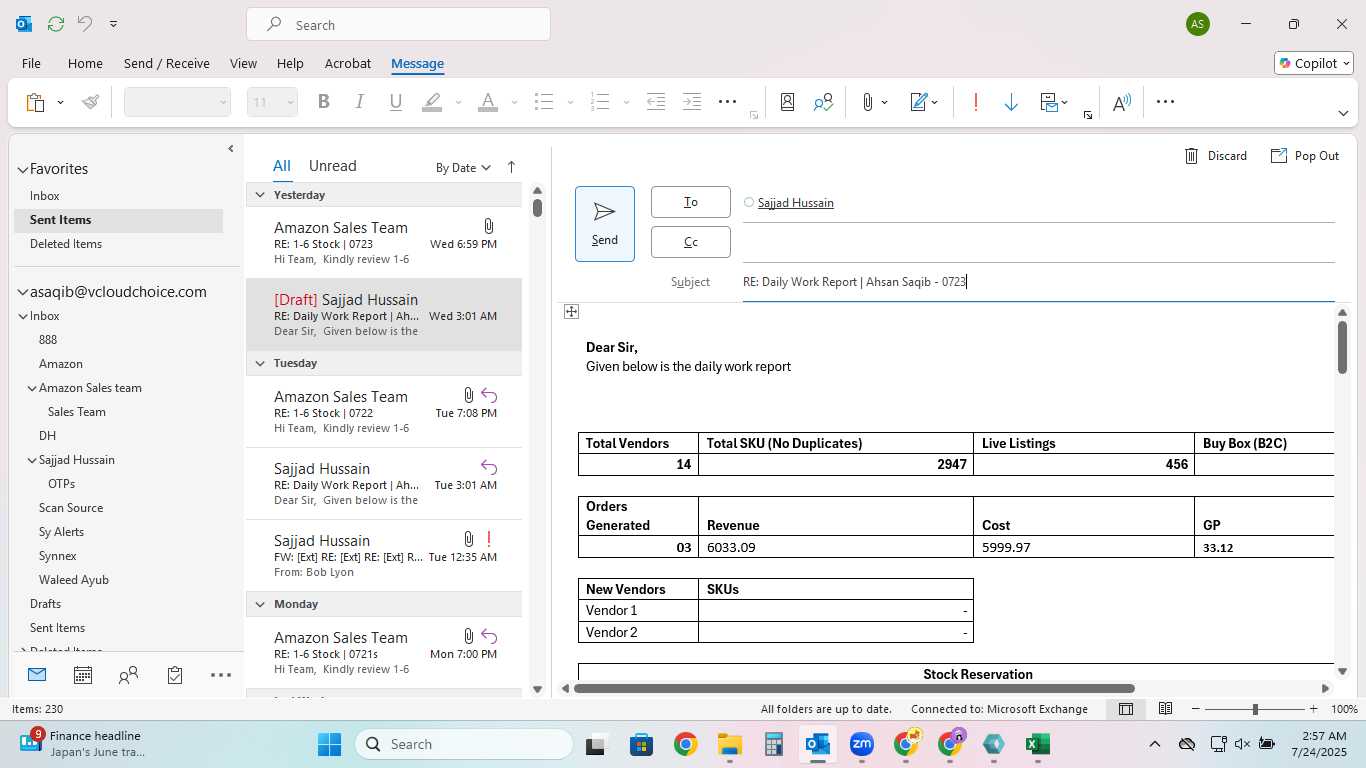Image resolution: width=1366 pixels, height=768 pixels.
Task: Click in the Subject field
Action: 1038,282
